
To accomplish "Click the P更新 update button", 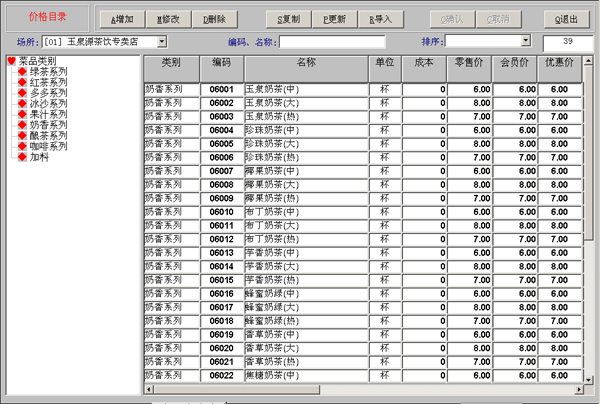I will pos(335,19).
